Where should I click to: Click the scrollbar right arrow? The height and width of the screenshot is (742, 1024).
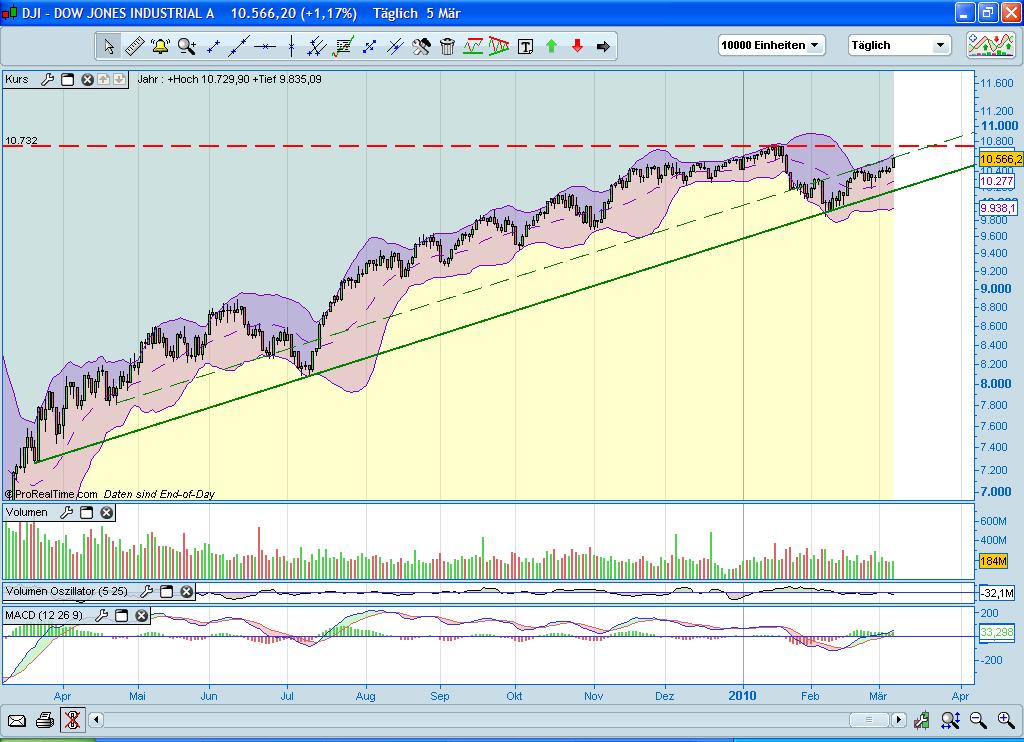[899, 720]
